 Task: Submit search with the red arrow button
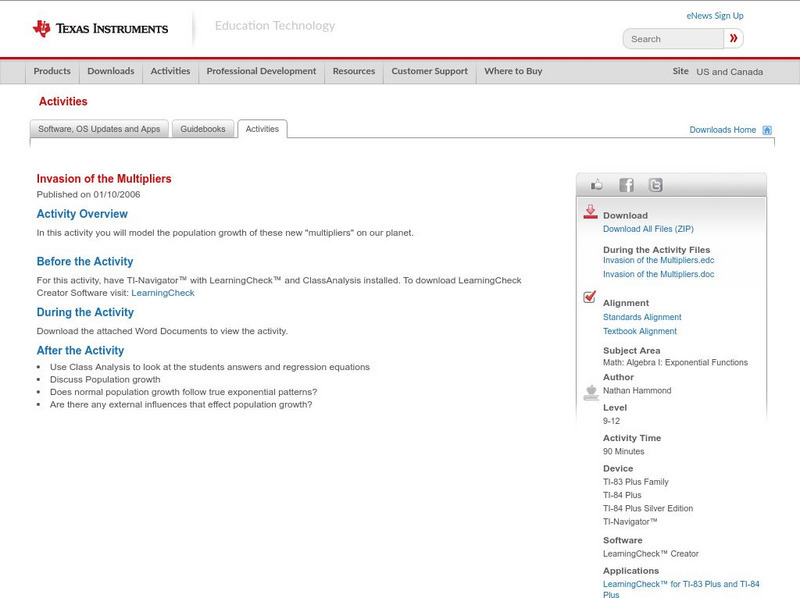[x=734, y=38]
